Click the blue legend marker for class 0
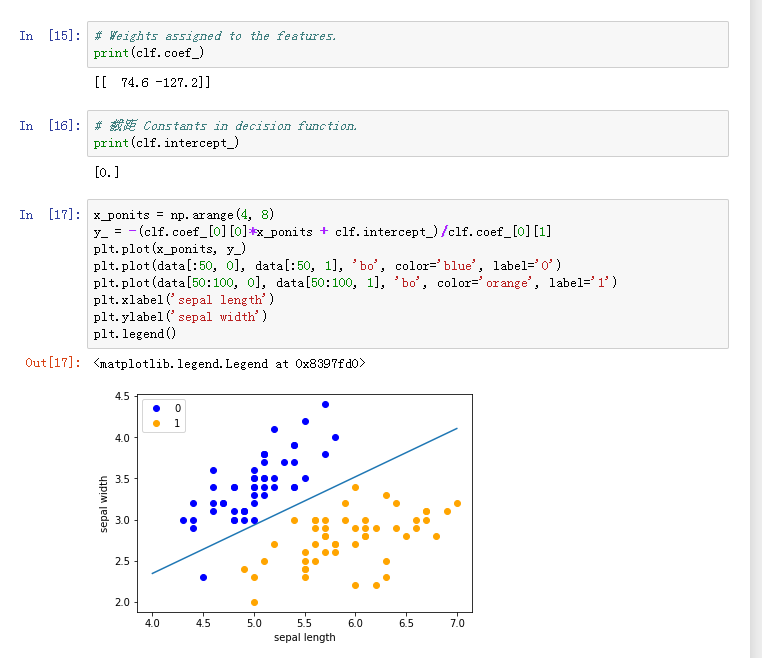This screenshot has width=762, height=658. pos(157,408)
